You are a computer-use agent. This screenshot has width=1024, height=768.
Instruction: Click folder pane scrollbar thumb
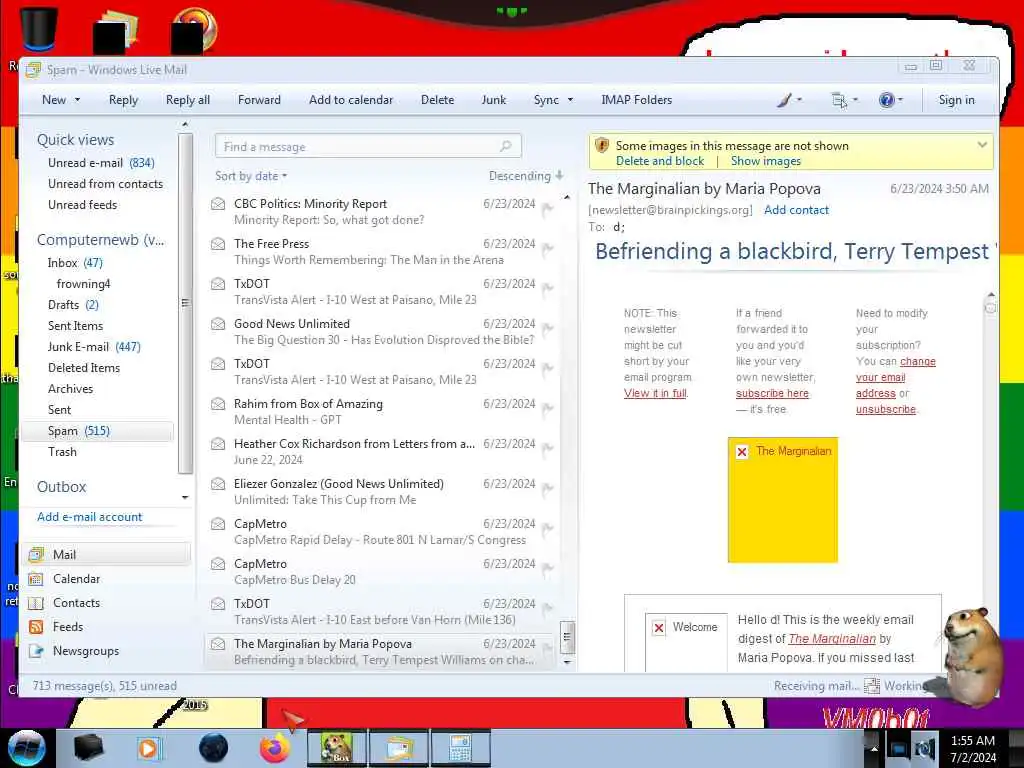(x=185, y=303)
